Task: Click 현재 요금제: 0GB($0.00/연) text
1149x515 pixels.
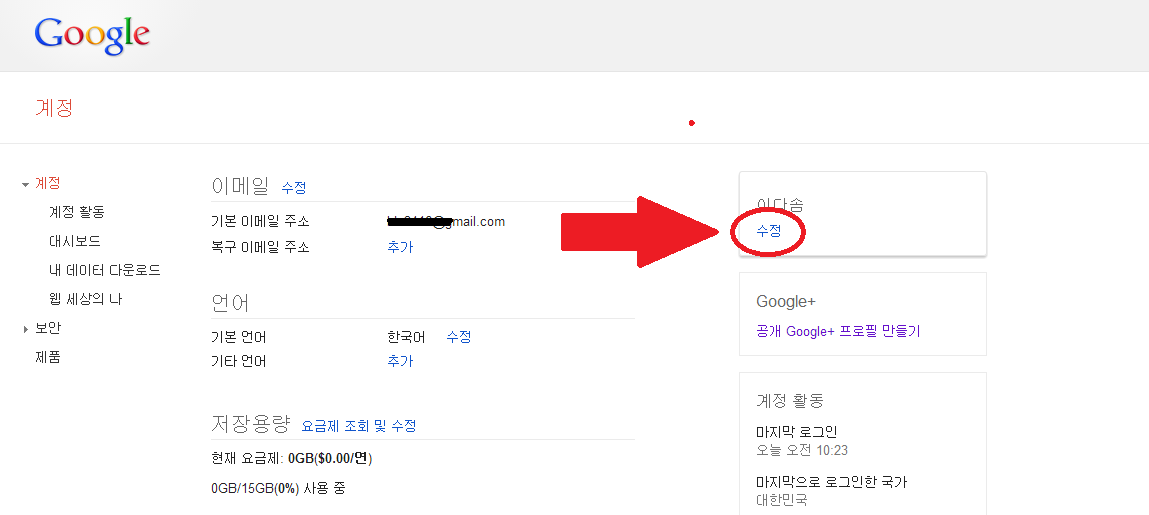Action: pos(292,459)
